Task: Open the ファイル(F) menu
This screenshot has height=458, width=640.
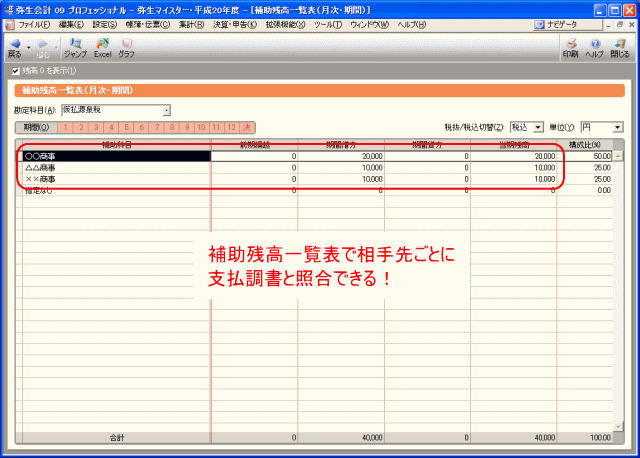Action: coord(34,25)
